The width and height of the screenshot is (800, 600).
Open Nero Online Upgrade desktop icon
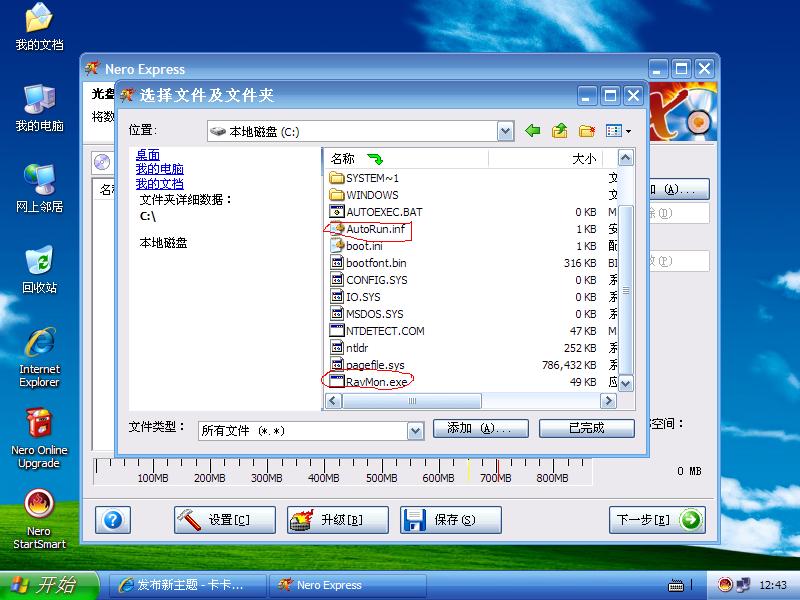(39, 438)
